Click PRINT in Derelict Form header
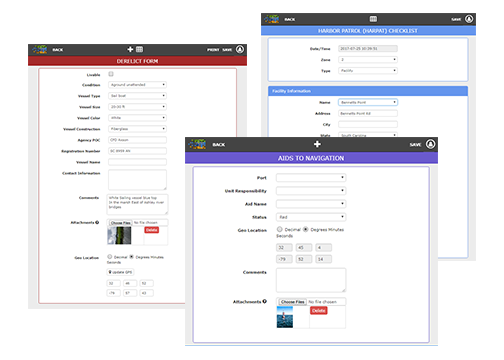 pyautogui.click(x=213, y=50)
